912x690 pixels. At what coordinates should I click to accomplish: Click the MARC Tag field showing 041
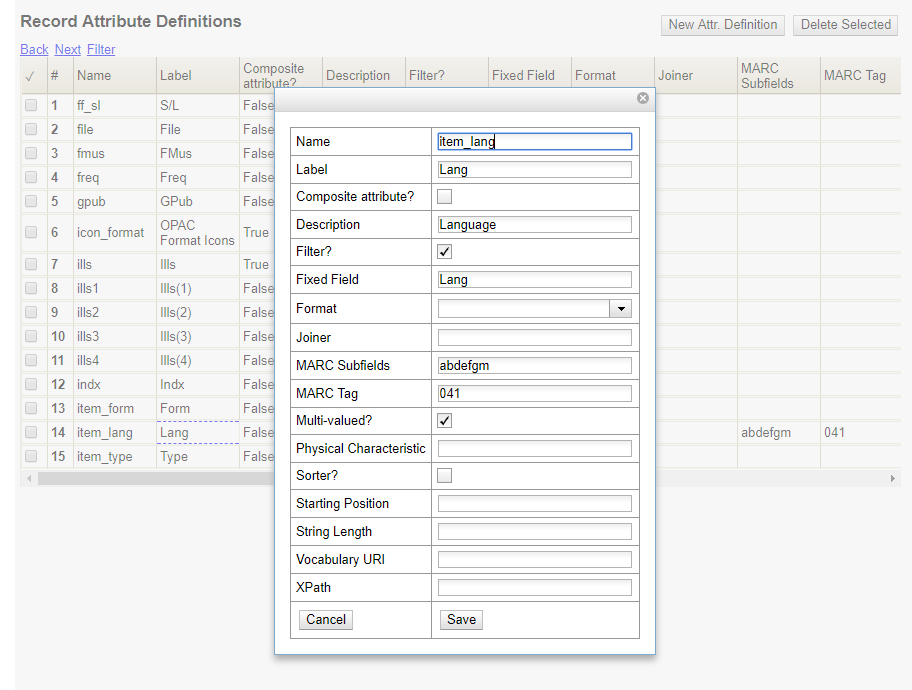(534, 393)
